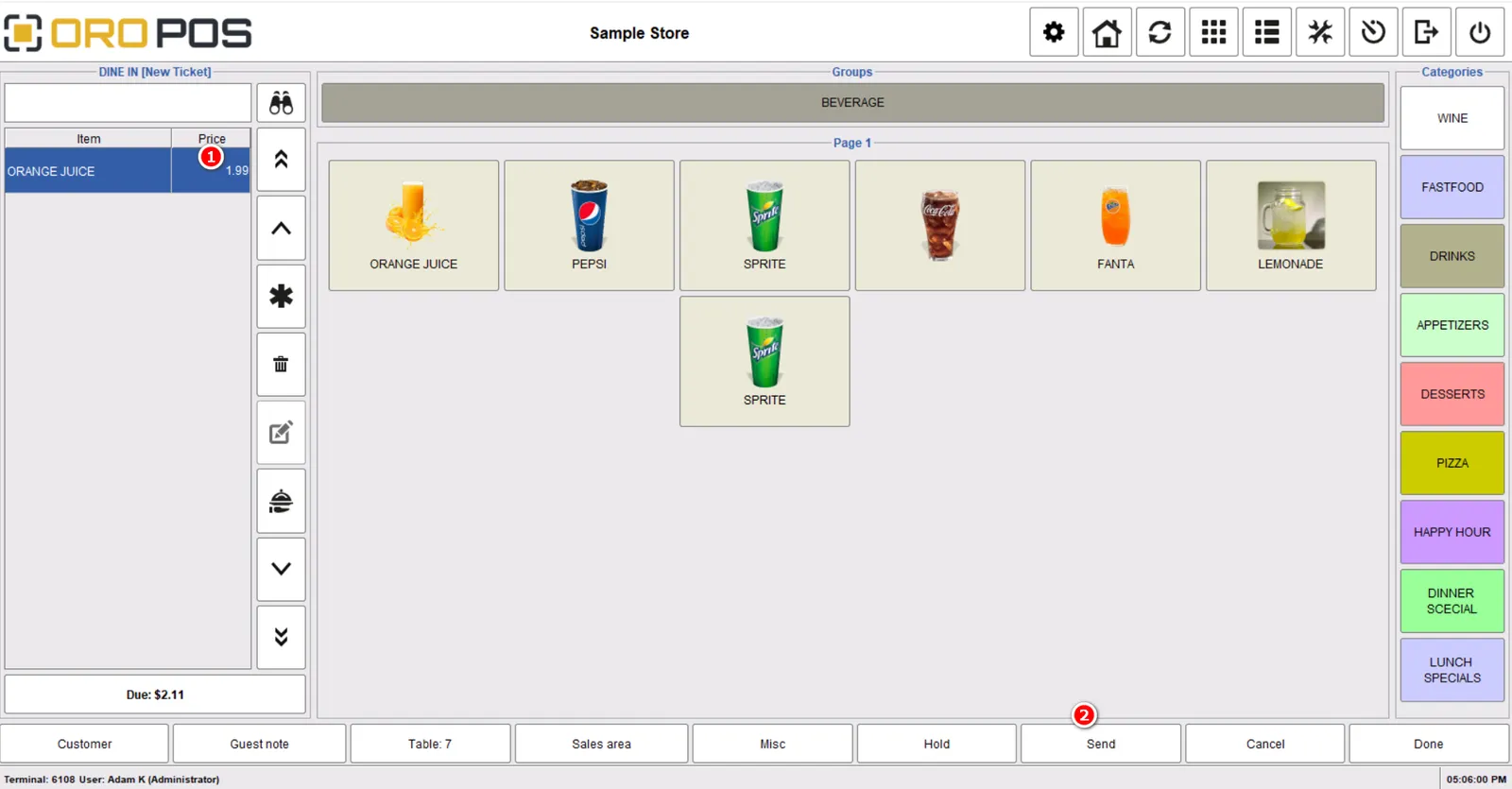
Task: Move selection down one row
Action: click(281, 569)
